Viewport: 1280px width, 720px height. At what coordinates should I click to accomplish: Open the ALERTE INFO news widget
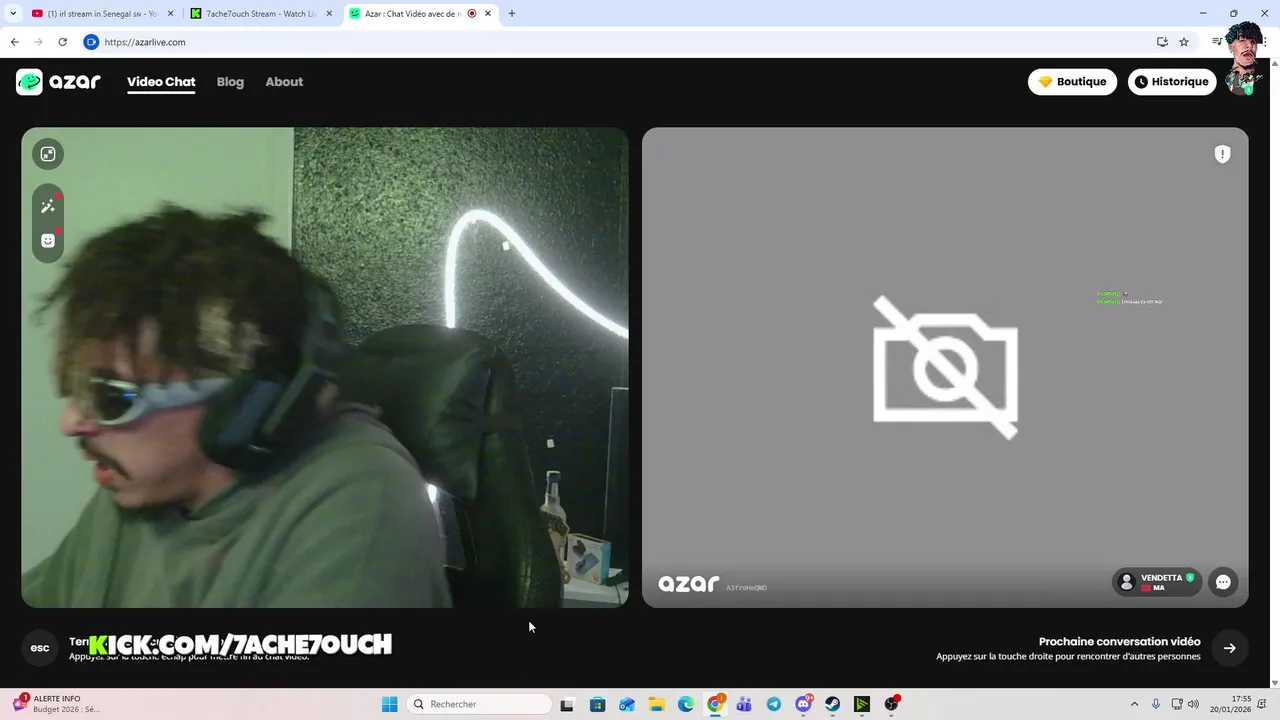58,704
